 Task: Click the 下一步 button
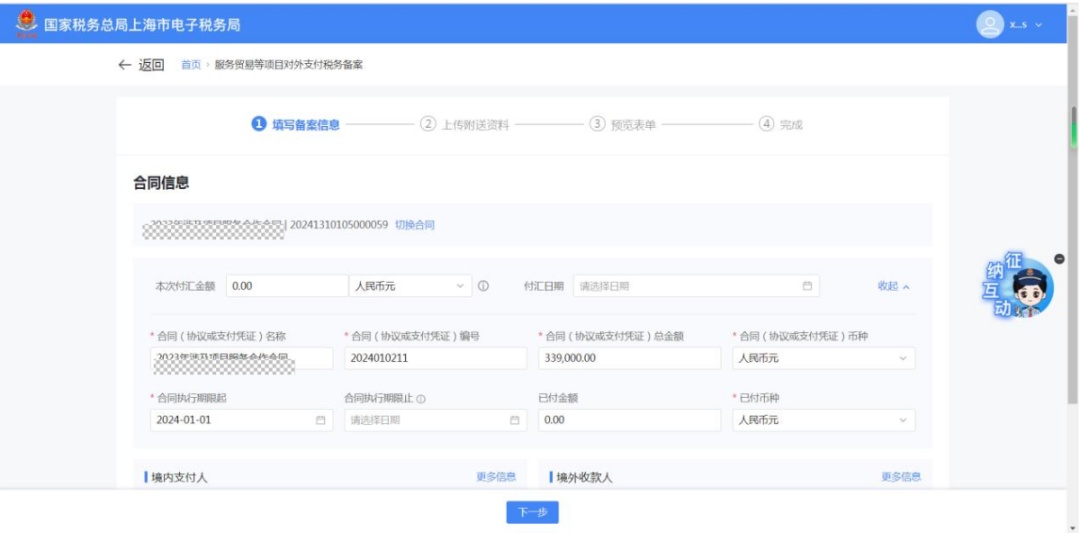tap(532, 512)
